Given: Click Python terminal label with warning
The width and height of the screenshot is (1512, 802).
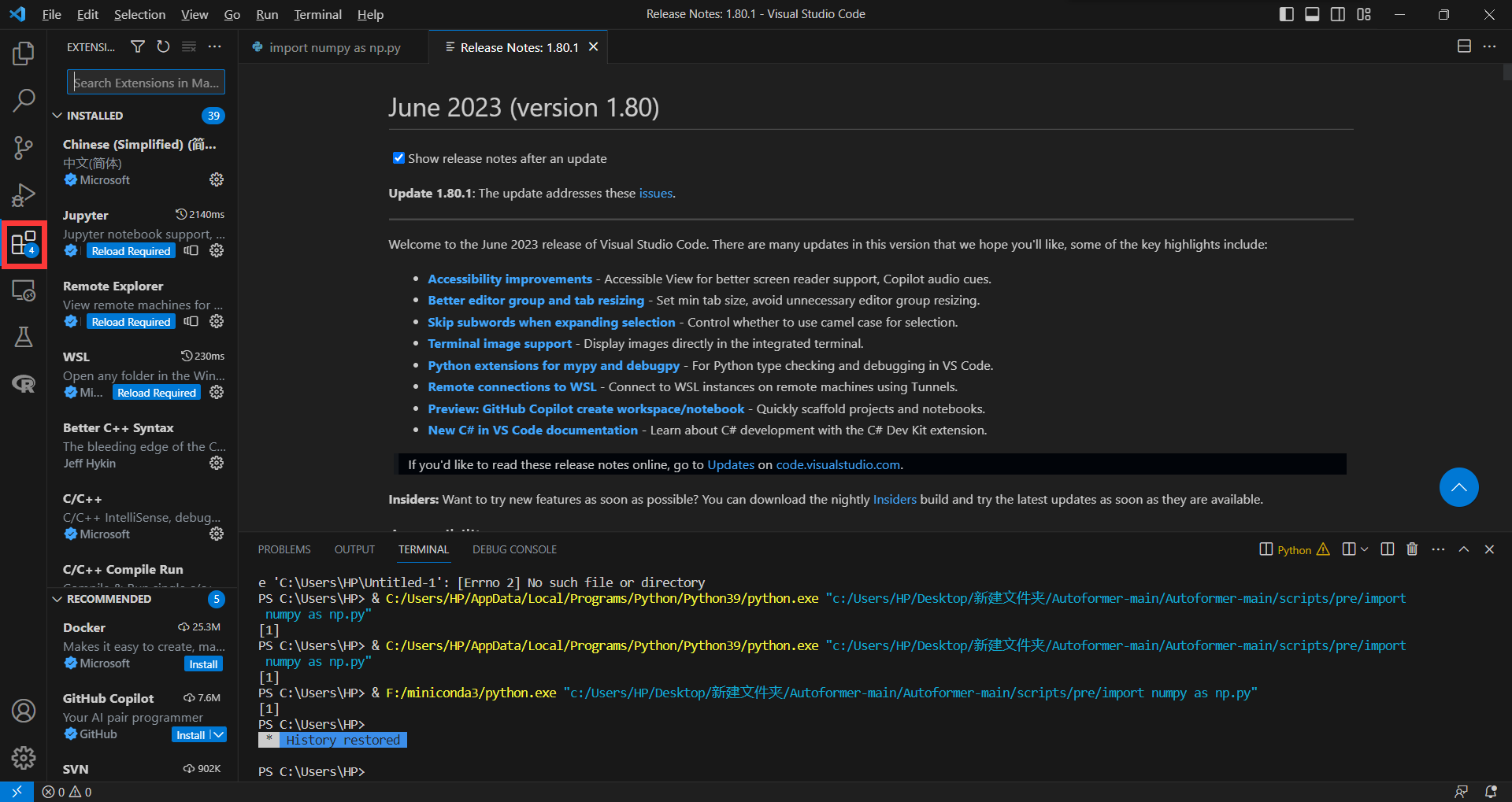Looking at the screenshot, I should coord(1295,549).
